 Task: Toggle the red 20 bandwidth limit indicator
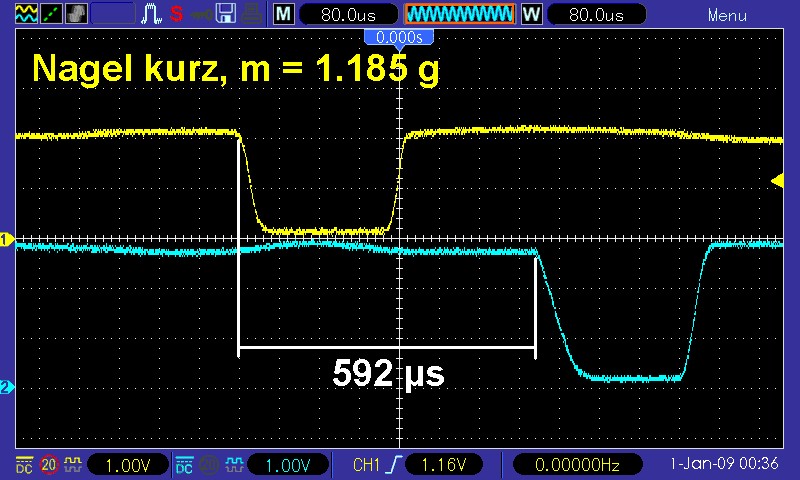[x=47, y=465]
